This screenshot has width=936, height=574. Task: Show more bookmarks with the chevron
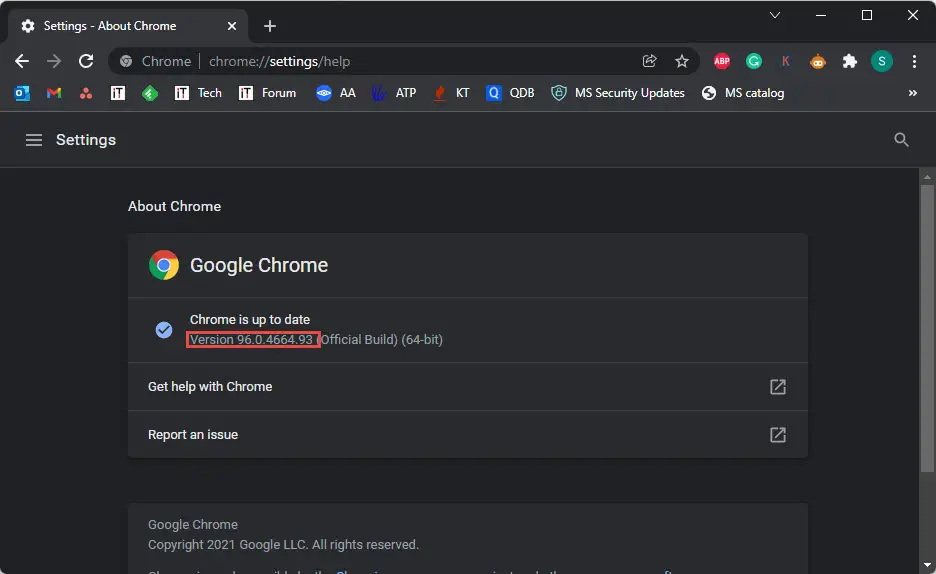coord(913,93)
